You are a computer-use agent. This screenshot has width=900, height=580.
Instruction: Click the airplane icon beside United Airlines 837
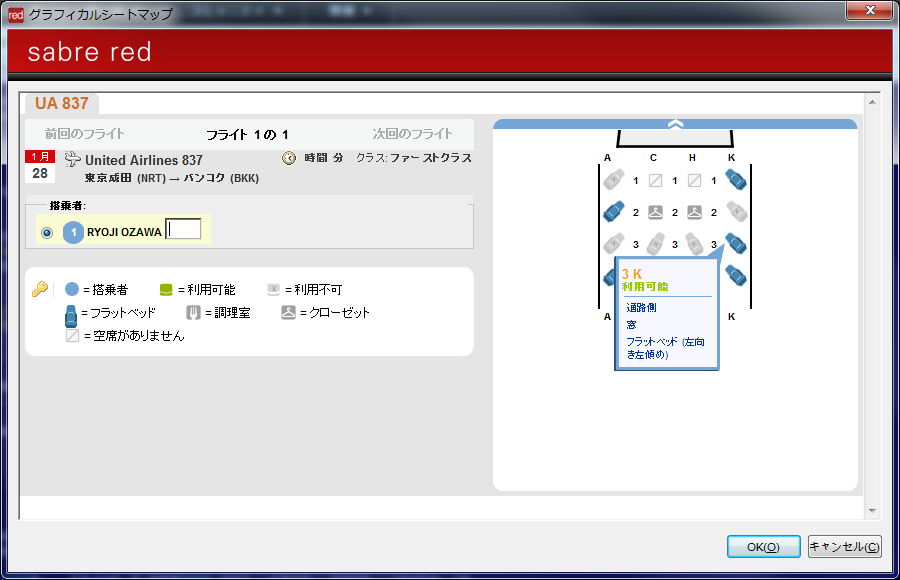(72, 159)
